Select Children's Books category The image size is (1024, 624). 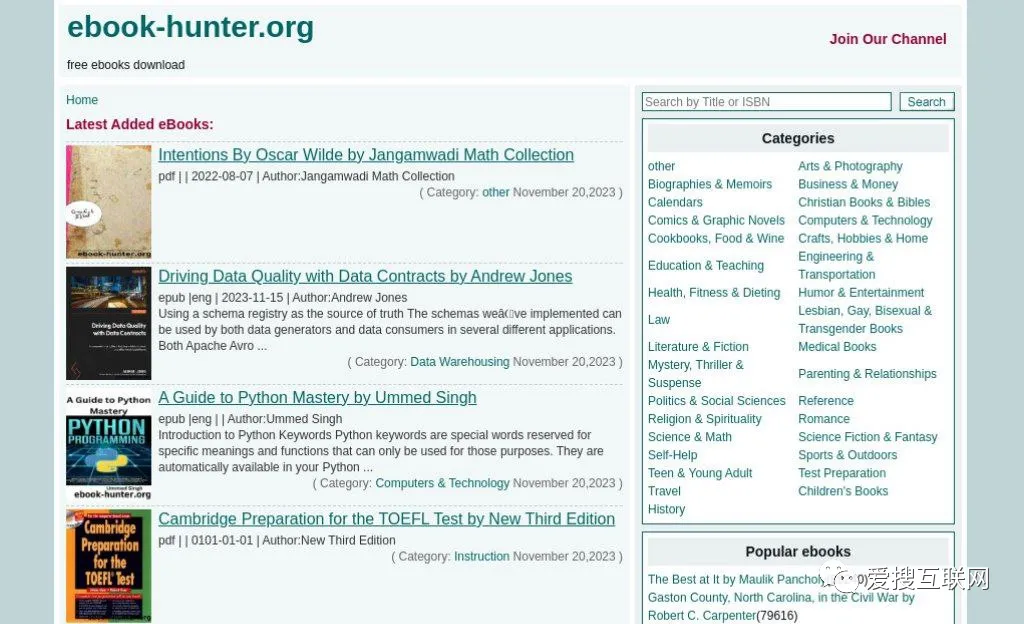[x=843, y=491]
